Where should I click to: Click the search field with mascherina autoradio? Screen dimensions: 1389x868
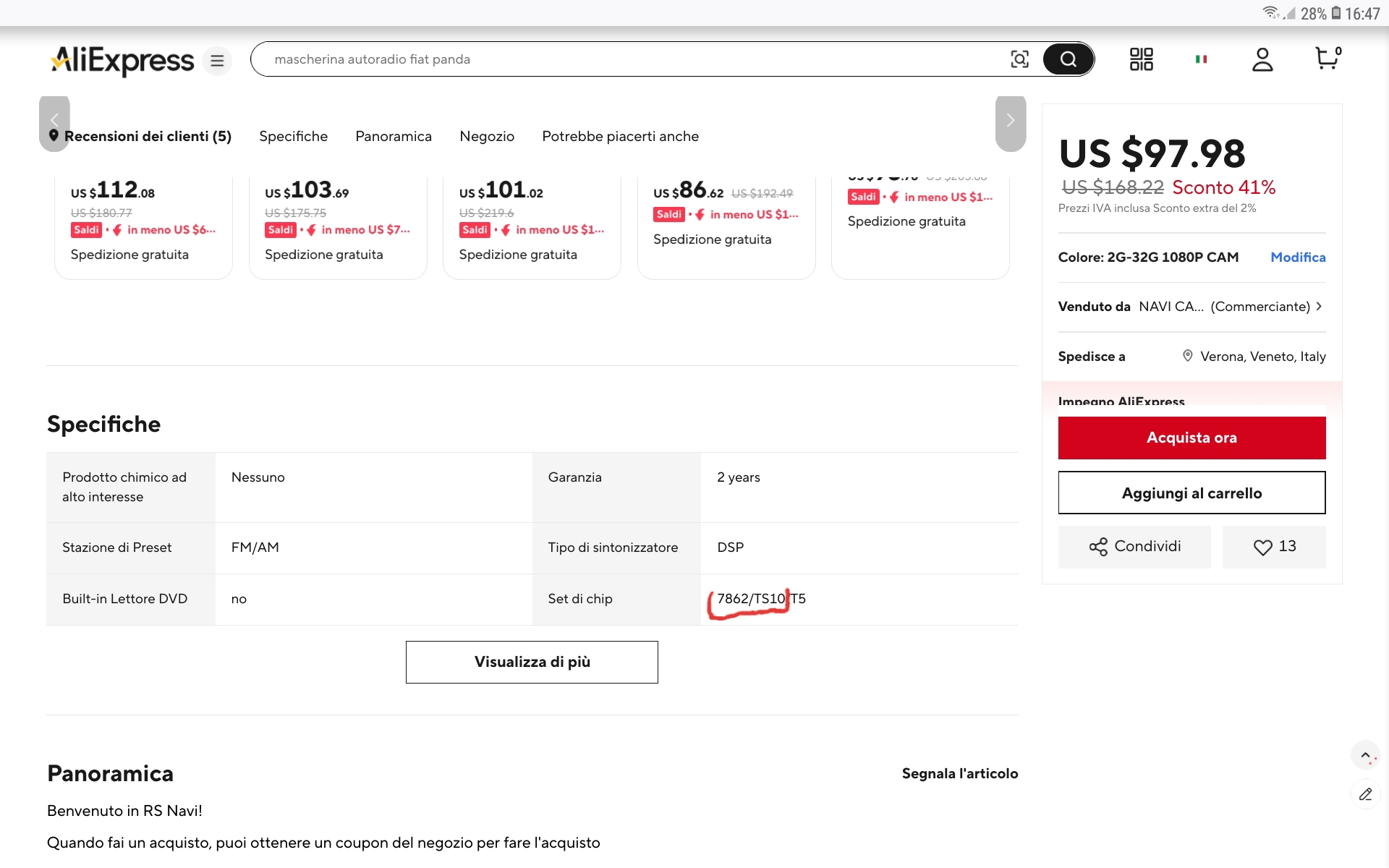[629, 59]
